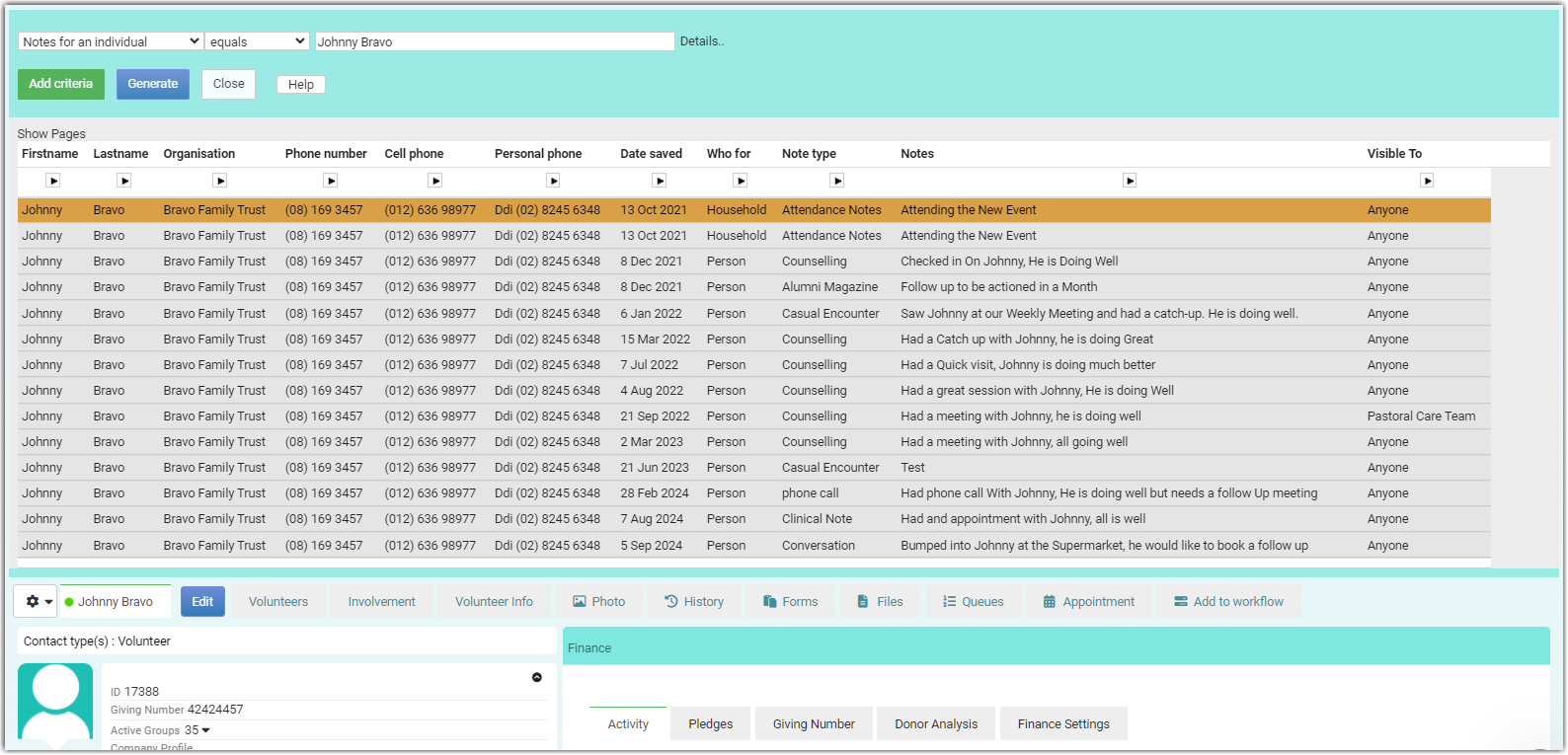Click the Appointment calendar icon

[x=1050, y=601]
